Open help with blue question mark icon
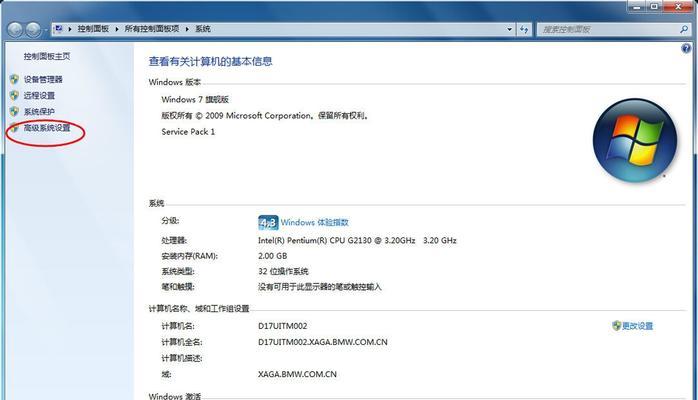This screenshot has height=400, width=698. [x=686, y=48]
